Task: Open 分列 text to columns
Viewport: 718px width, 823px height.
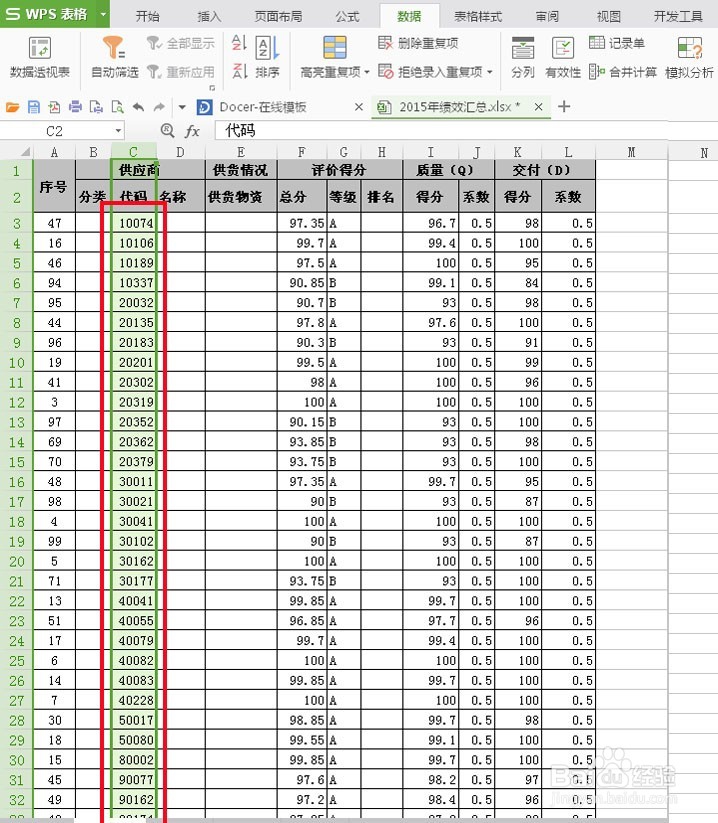Action: pyautogui.click(x=522, y=57)
